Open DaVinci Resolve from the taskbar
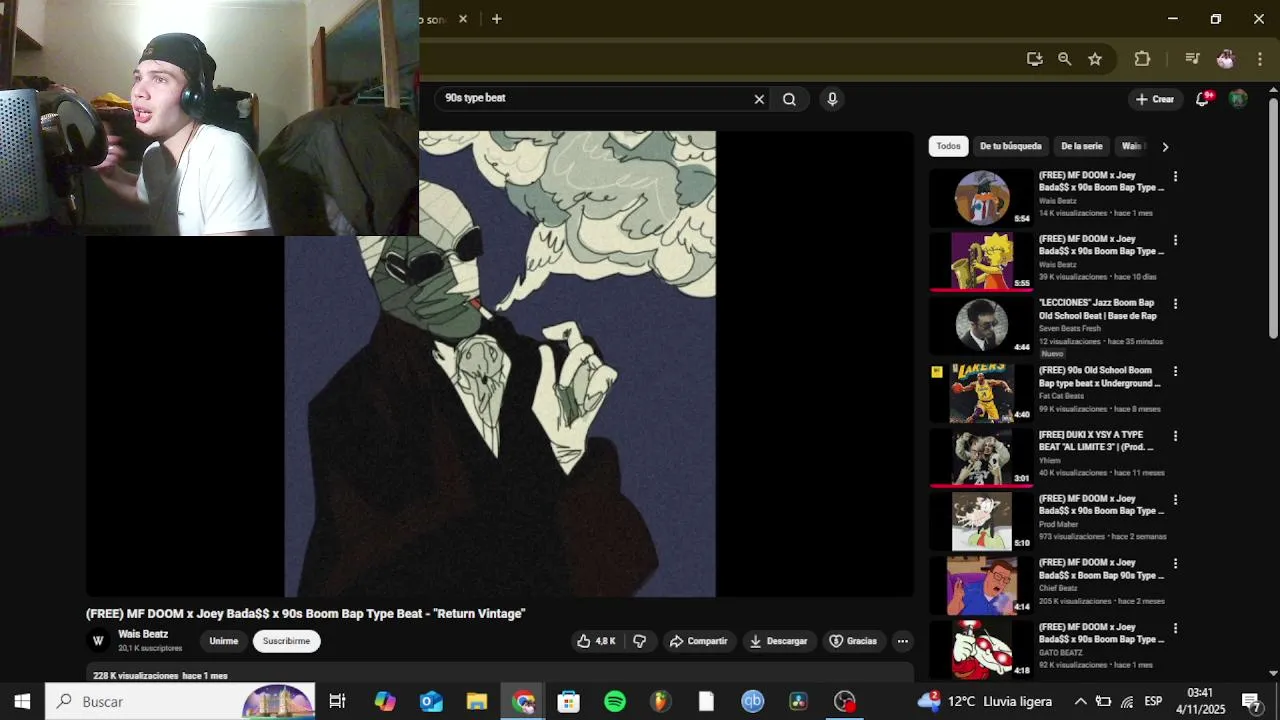 point(799,702)
